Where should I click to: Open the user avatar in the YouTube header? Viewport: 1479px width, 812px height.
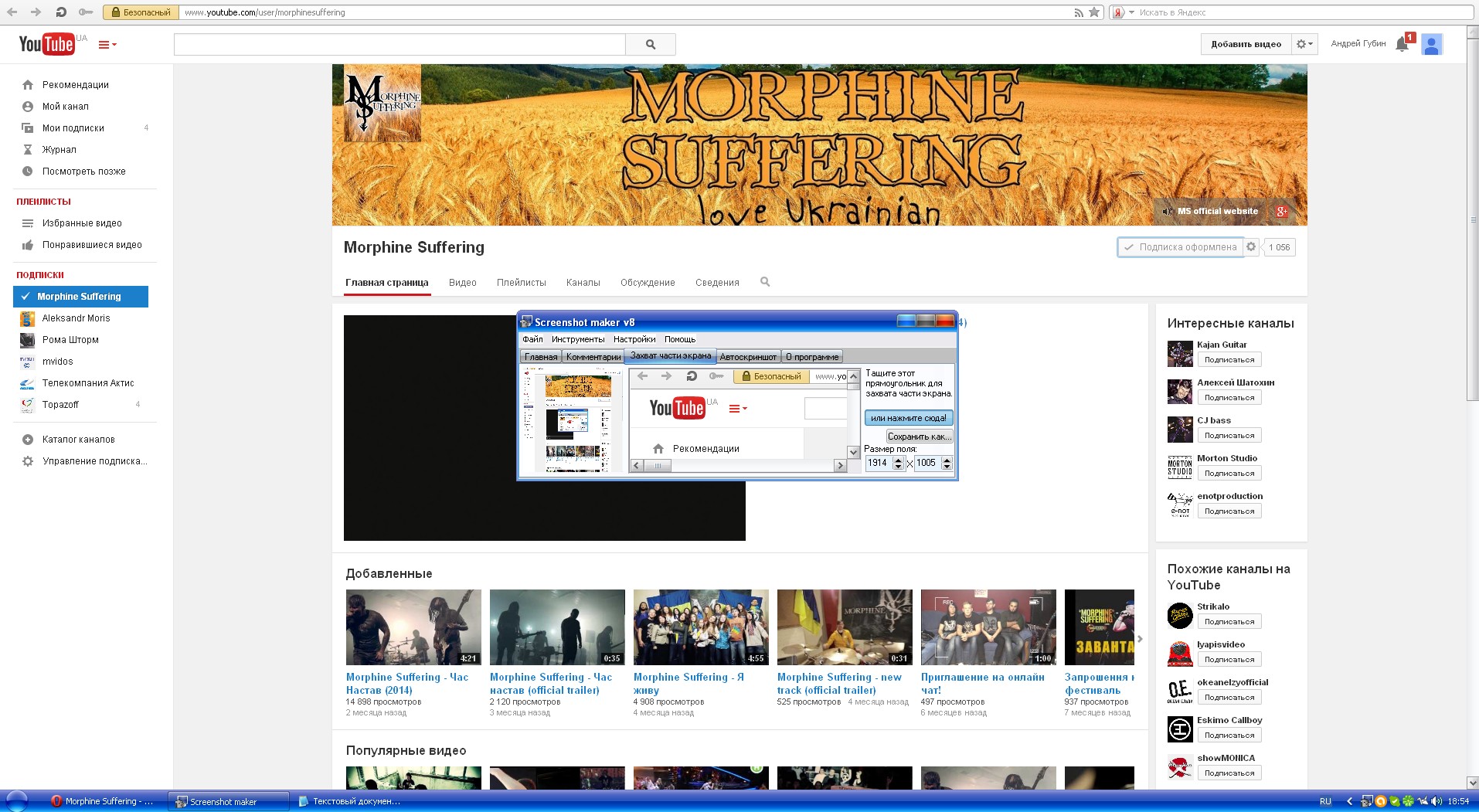[x=1432, y=44]
